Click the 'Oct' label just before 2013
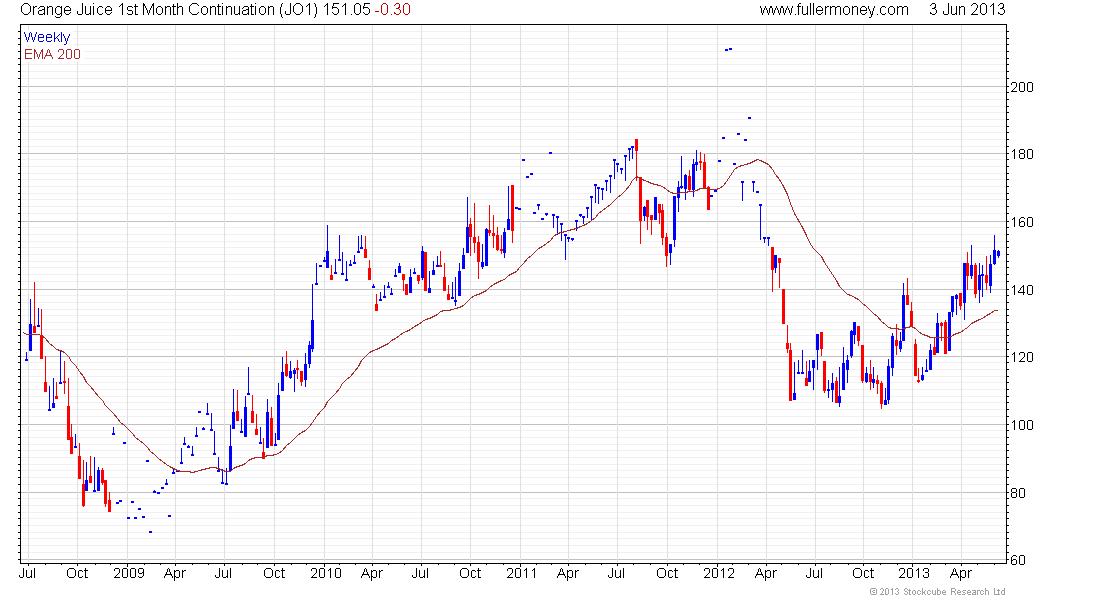 click(863, 573)
